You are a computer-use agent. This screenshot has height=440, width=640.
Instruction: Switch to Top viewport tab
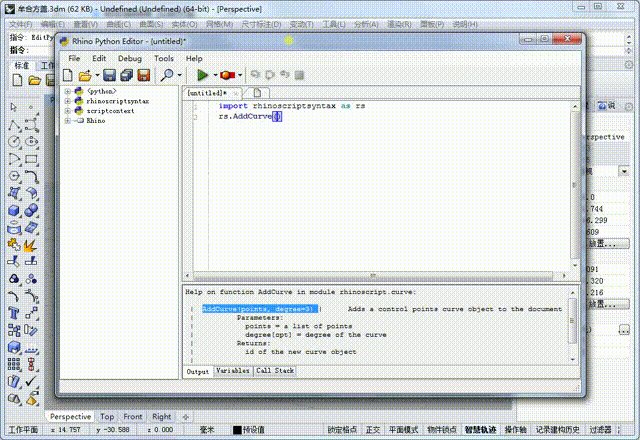107,417
